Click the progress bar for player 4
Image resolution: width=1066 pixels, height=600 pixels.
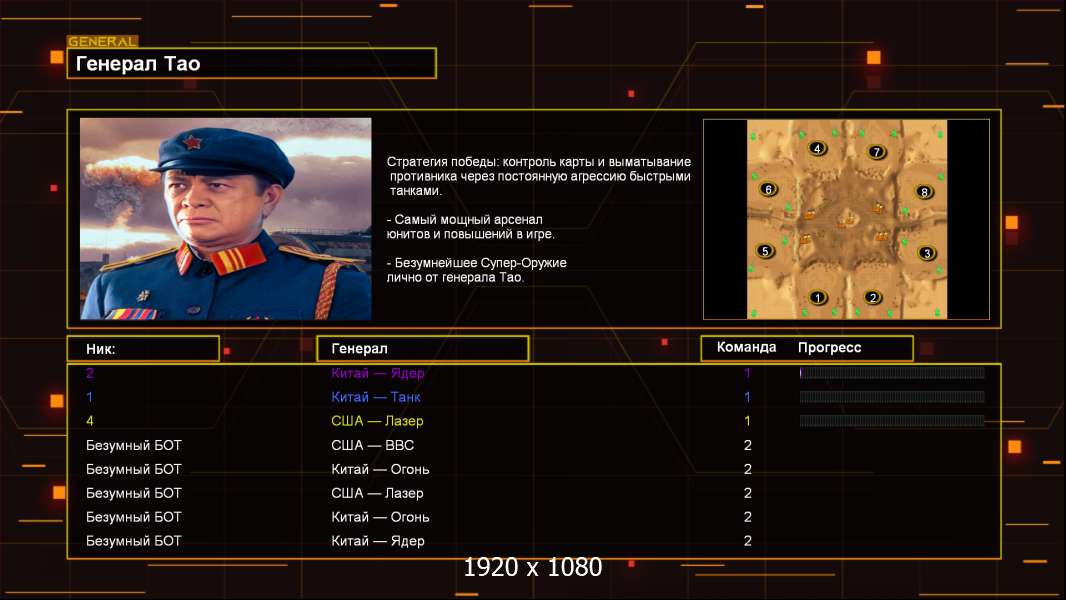(892, 421)
